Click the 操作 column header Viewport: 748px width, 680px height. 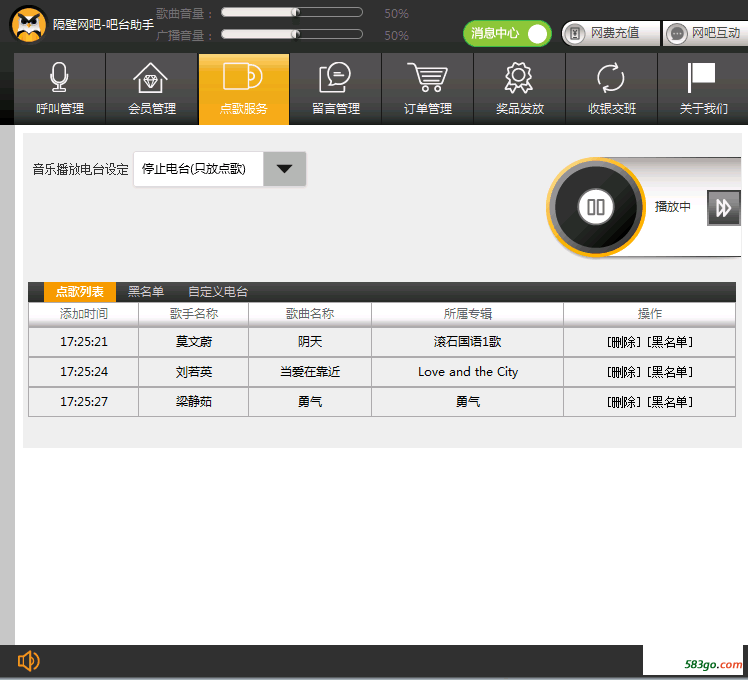pyautogui.click(x=650, y=314)
